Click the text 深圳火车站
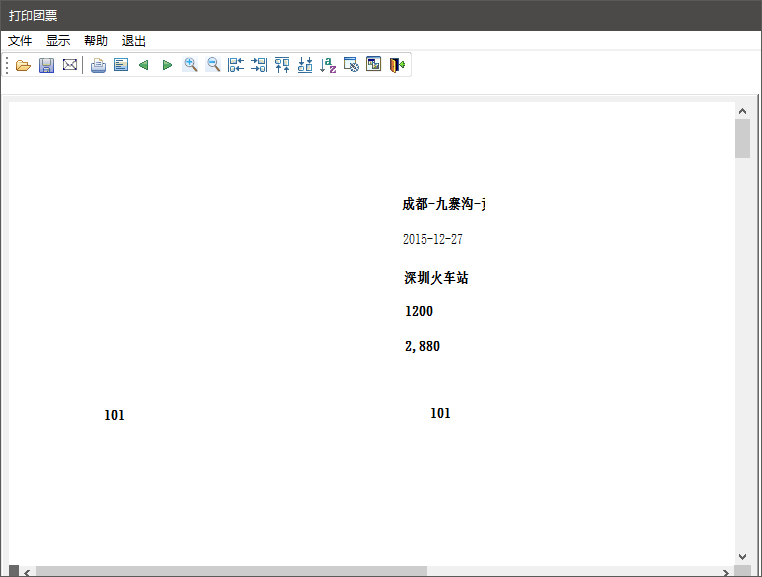Image resolution: width=762 pixels, height=577 pixels. click(436, 278)
